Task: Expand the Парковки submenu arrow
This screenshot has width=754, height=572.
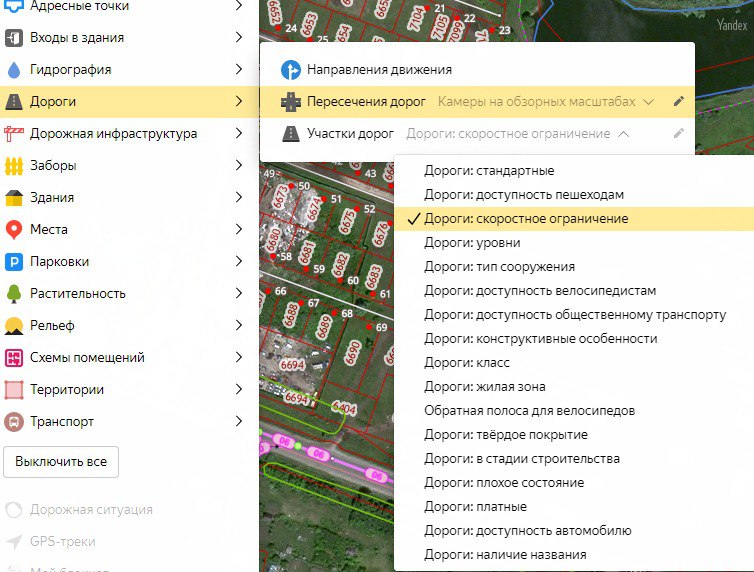Action: (x=239, y=261)
